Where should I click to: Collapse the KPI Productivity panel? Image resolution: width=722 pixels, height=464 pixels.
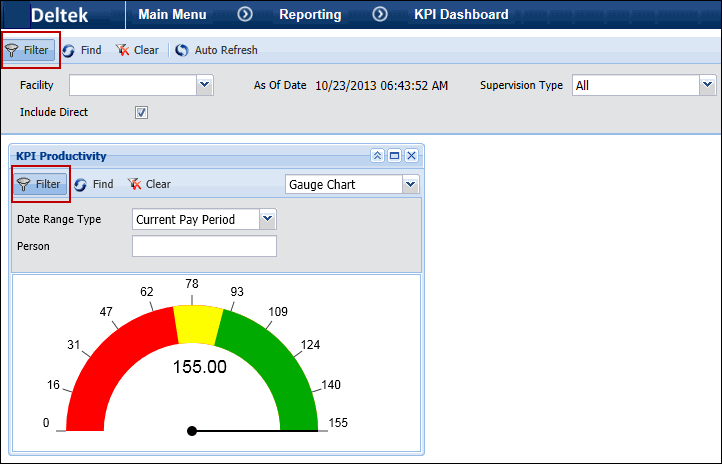(x=377, y=156)
